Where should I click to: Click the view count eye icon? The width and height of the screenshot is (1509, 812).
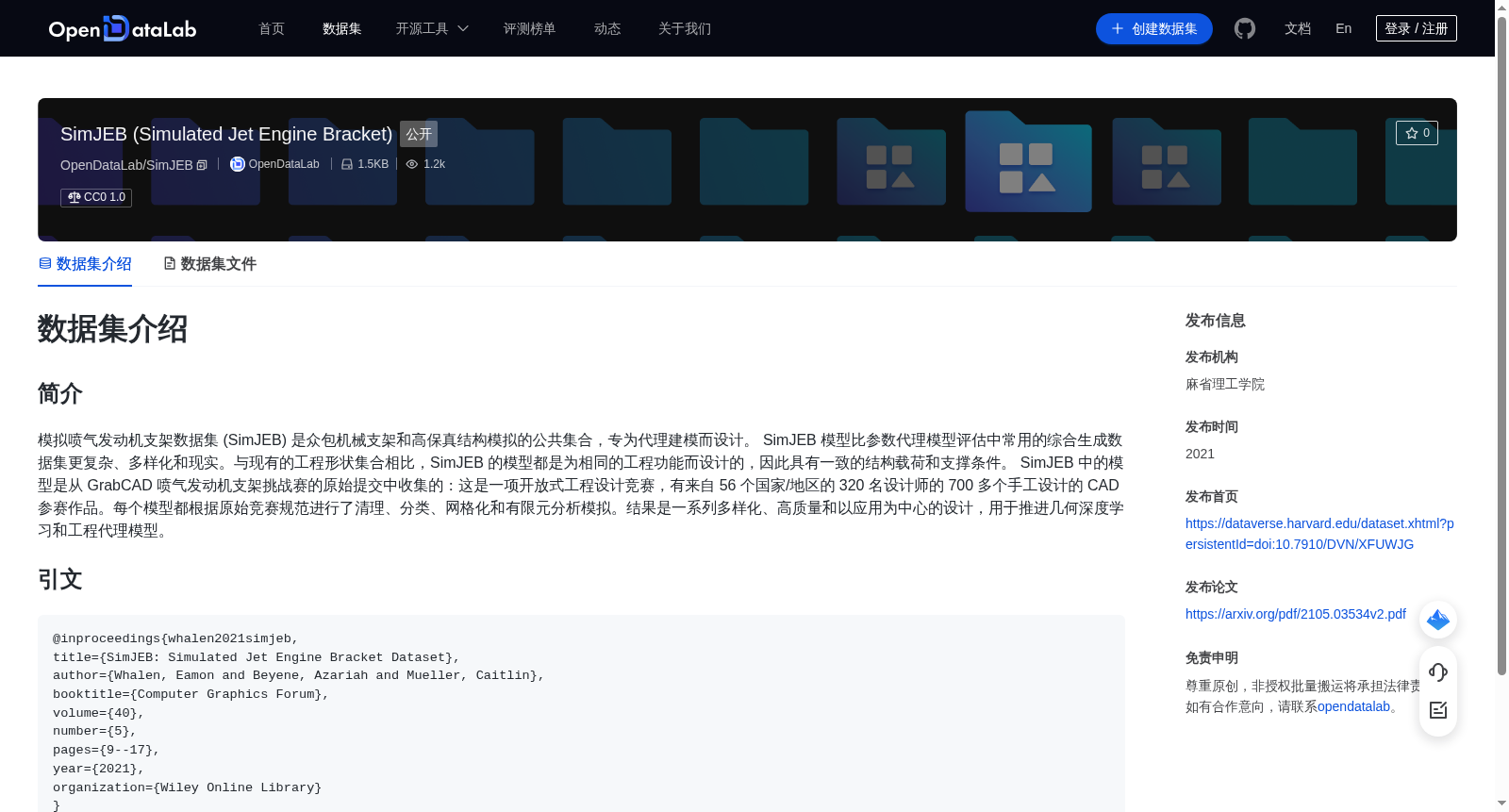pos(412,164)
